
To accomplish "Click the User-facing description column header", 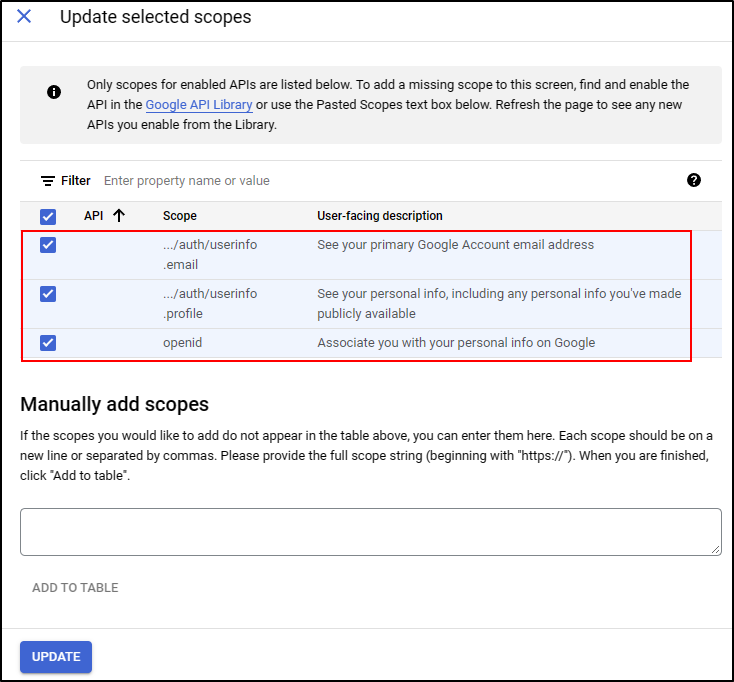I will 379,216.
